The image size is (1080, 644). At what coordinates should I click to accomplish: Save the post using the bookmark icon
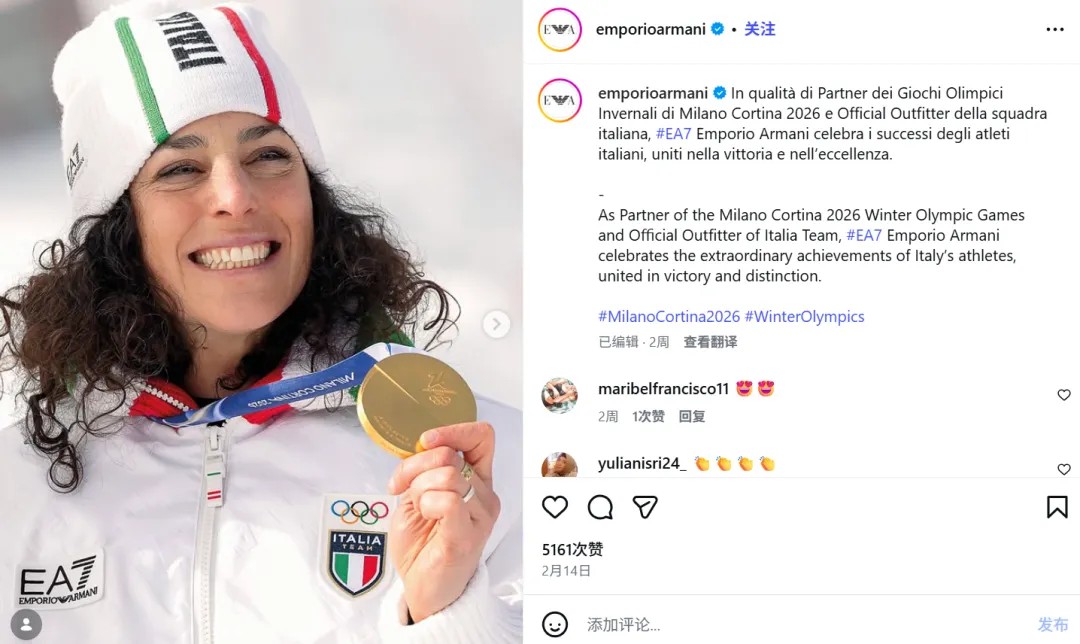1057,507
